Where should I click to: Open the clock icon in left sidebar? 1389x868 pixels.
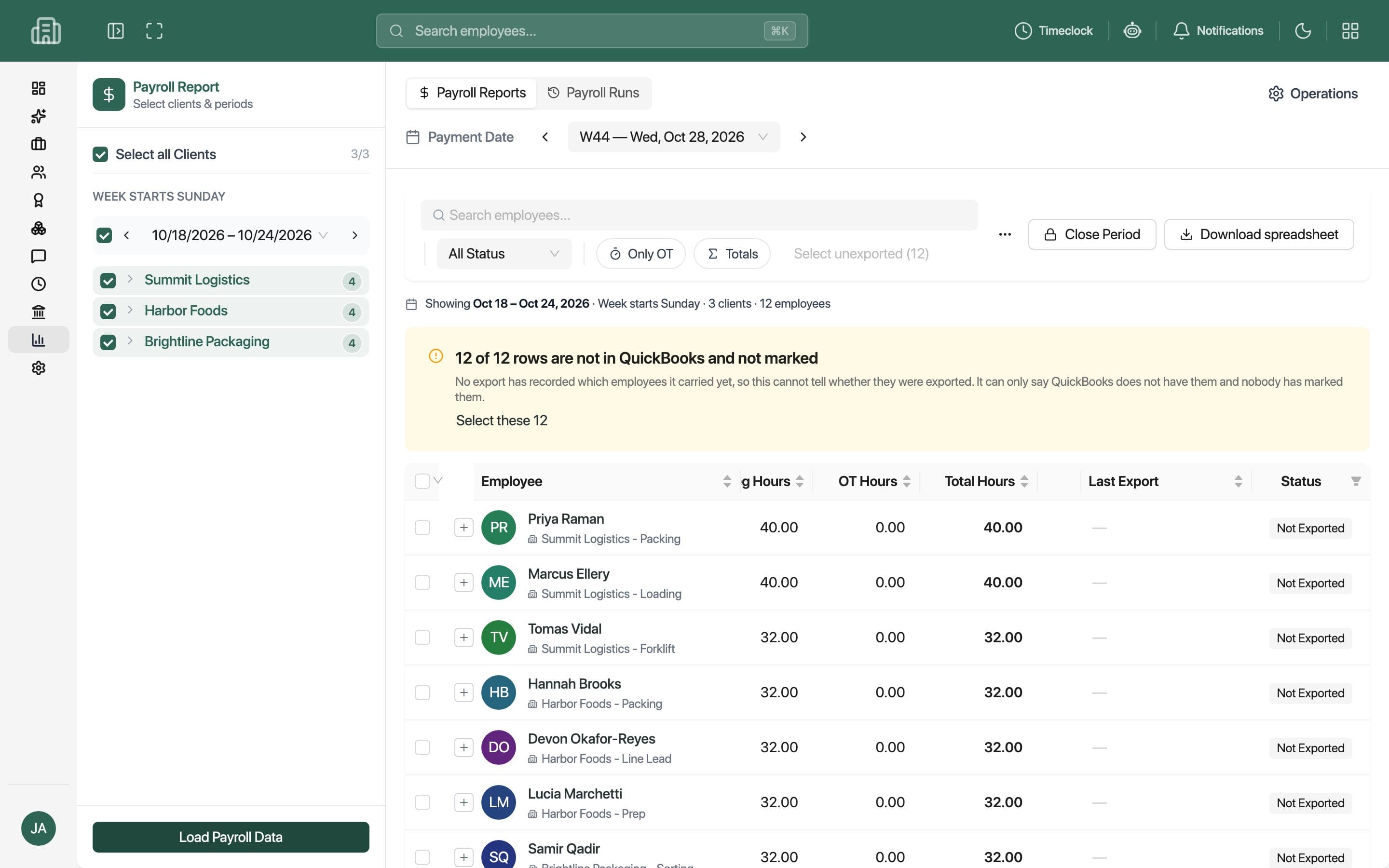coord(39,284)
